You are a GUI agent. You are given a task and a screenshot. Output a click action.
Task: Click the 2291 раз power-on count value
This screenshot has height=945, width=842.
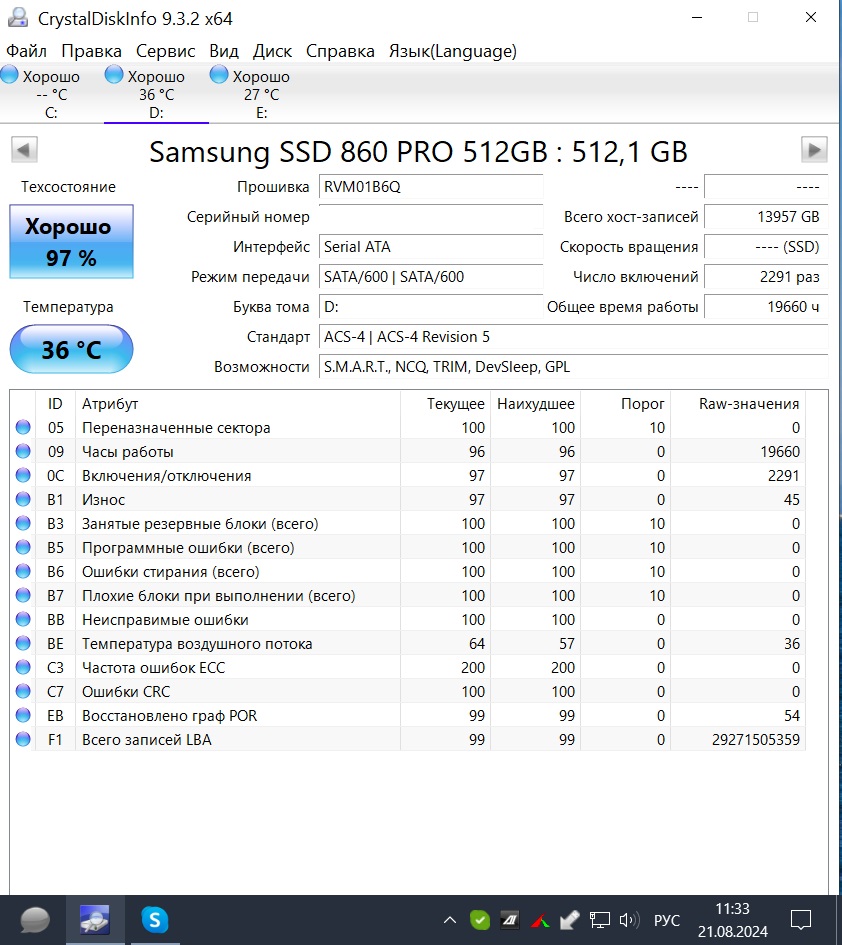tap(766, 277)
